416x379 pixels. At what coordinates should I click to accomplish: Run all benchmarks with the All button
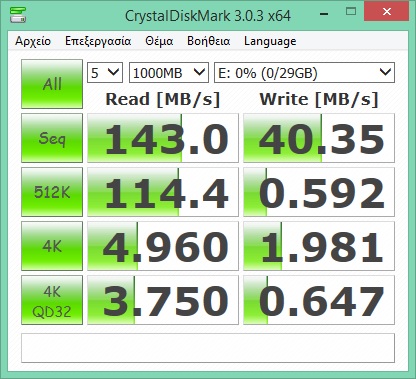pyautogui.click(x=52, y=84)
